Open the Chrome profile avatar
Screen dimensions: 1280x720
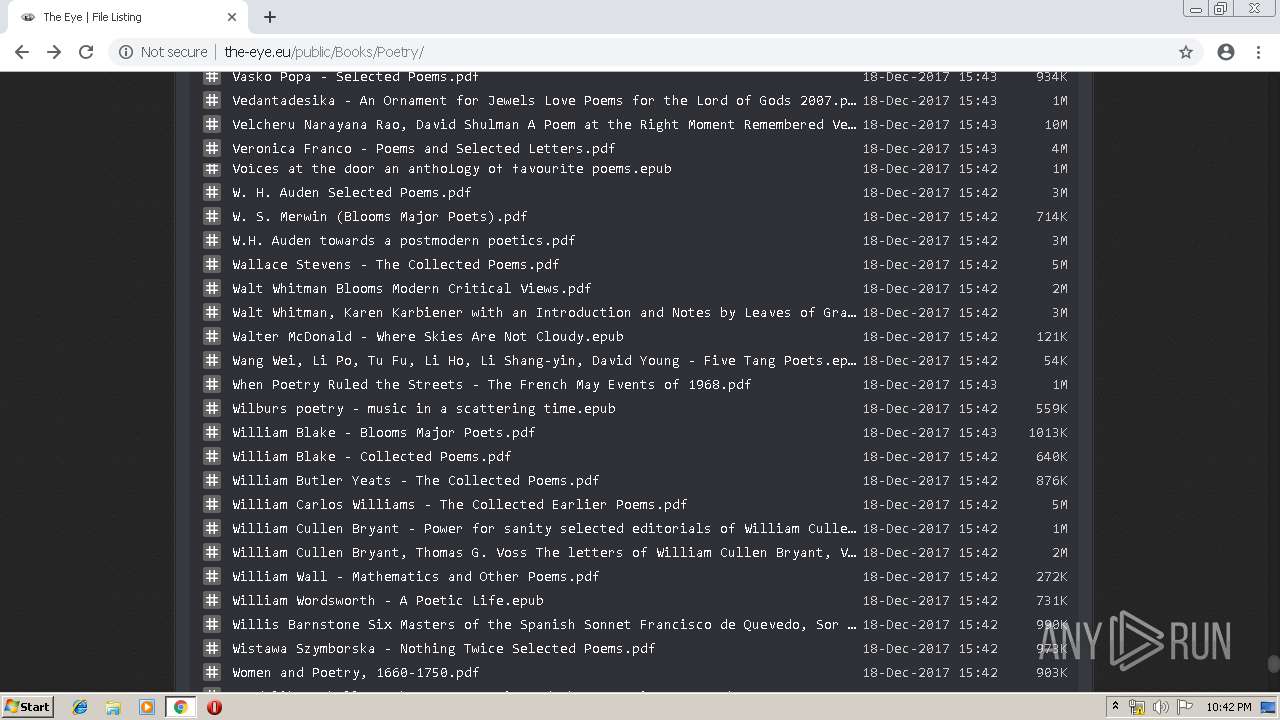(1226, 52)
